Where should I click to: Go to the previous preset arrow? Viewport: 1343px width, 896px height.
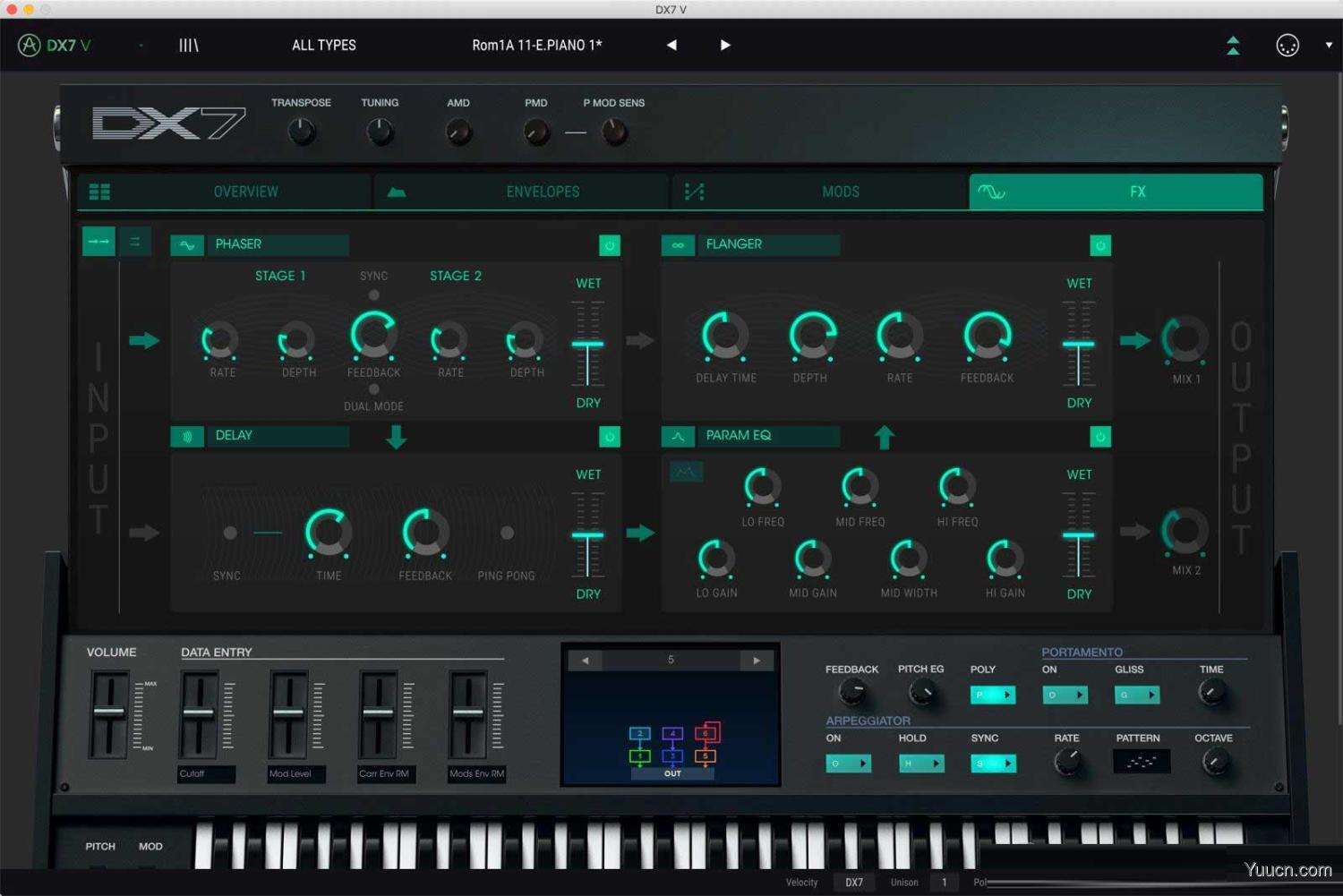(x=671, y=45)
